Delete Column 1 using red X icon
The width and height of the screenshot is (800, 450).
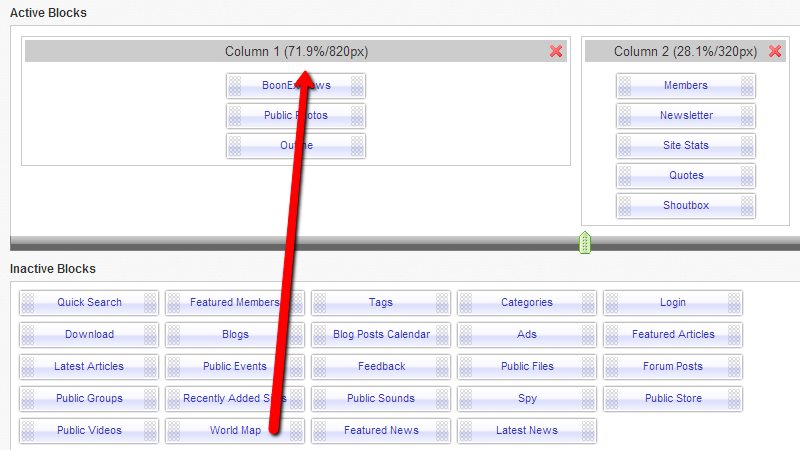[556, 52]
